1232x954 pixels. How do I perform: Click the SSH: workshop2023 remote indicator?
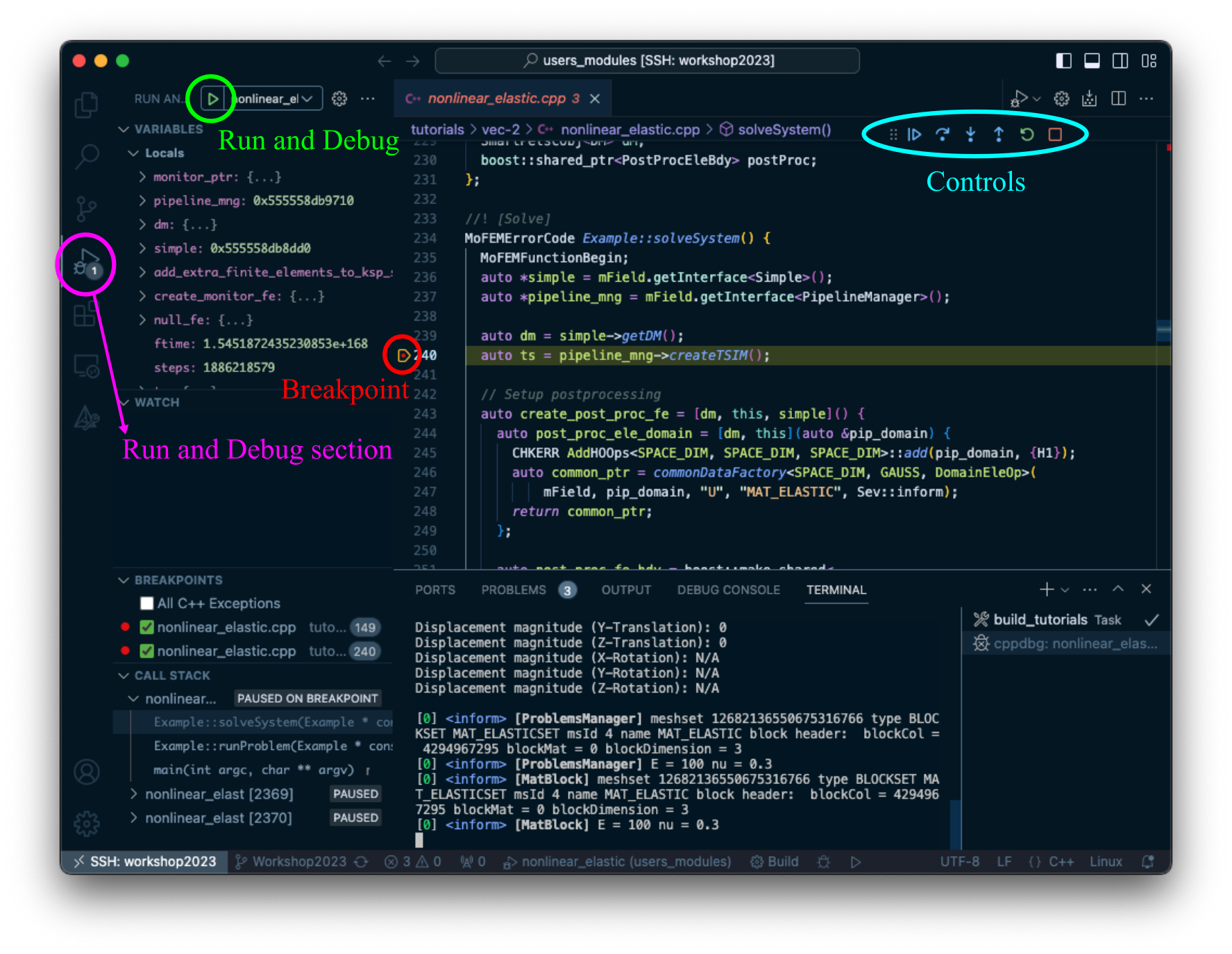click(144, 862)
